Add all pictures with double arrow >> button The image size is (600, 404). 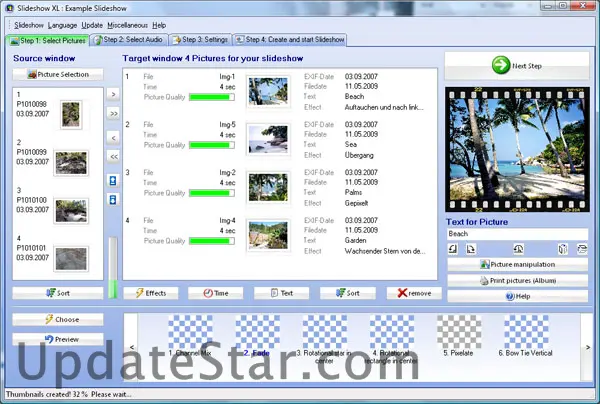[x=113, y=114]
